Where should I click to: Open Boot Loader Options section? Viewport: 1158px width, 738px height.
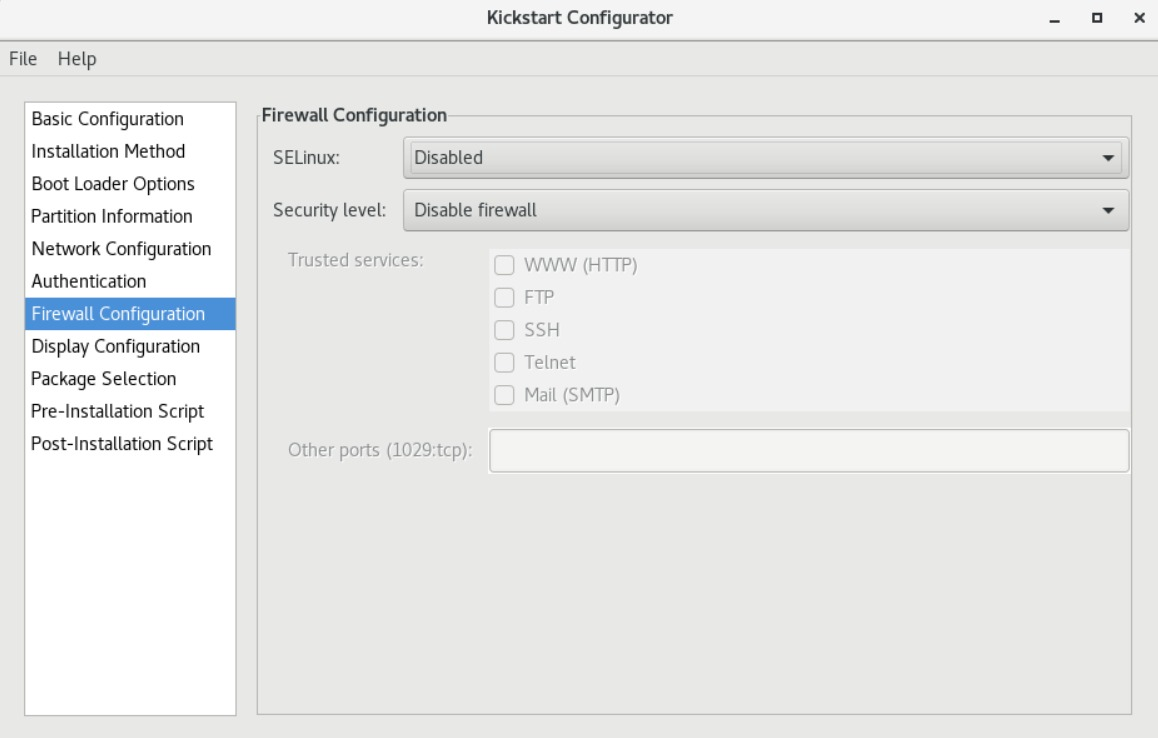pos(113,184)
